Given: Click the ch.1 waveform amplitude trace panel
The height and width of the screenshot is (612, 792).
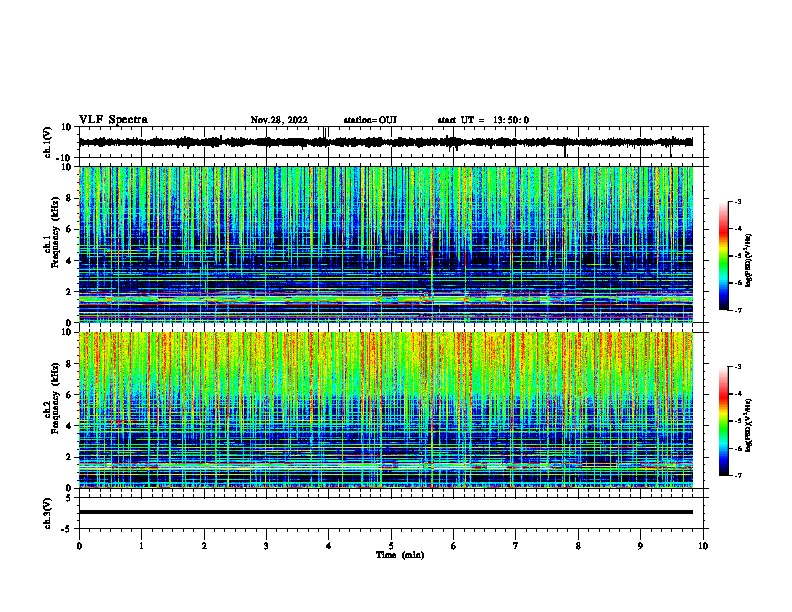Looking at the screenshot, I should pyautogui.click(x=391, y=142).
